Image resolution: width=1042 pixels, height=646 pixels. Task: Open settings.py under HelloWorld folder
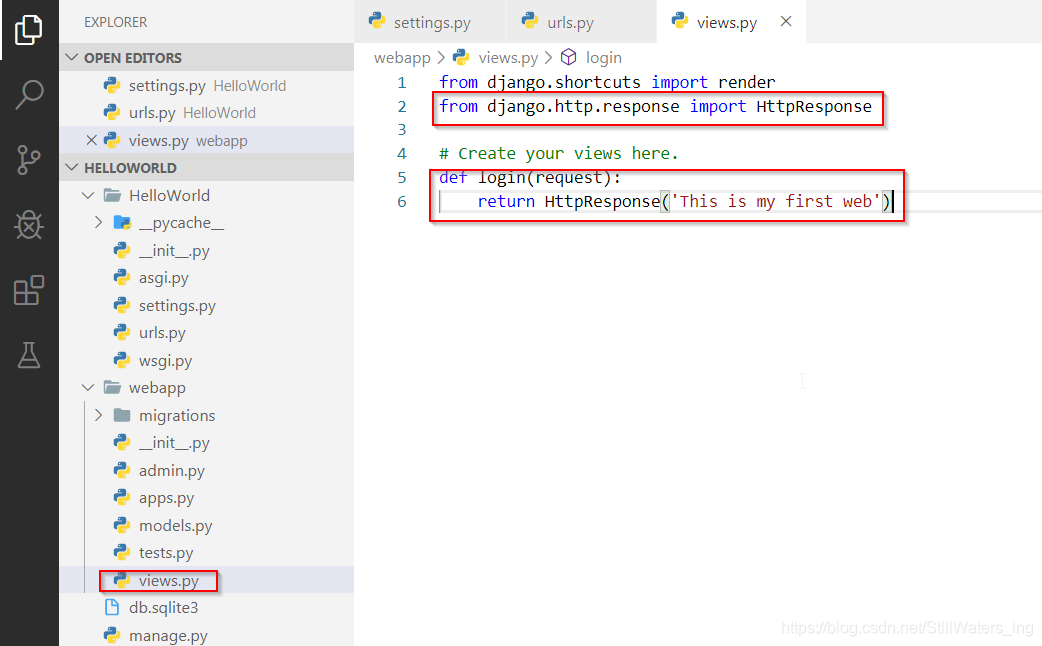(x=206, y=306)
